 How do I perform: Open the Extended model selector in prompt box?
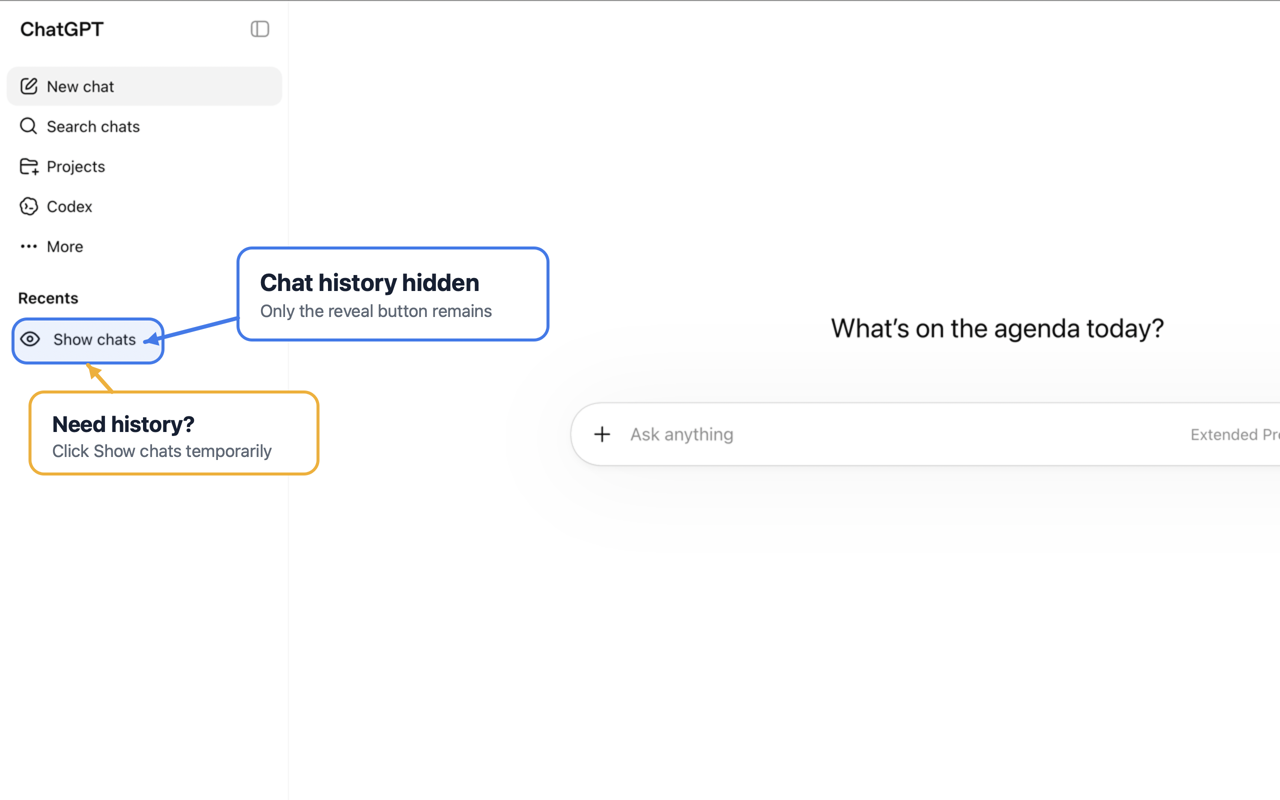pos(1235,434)
